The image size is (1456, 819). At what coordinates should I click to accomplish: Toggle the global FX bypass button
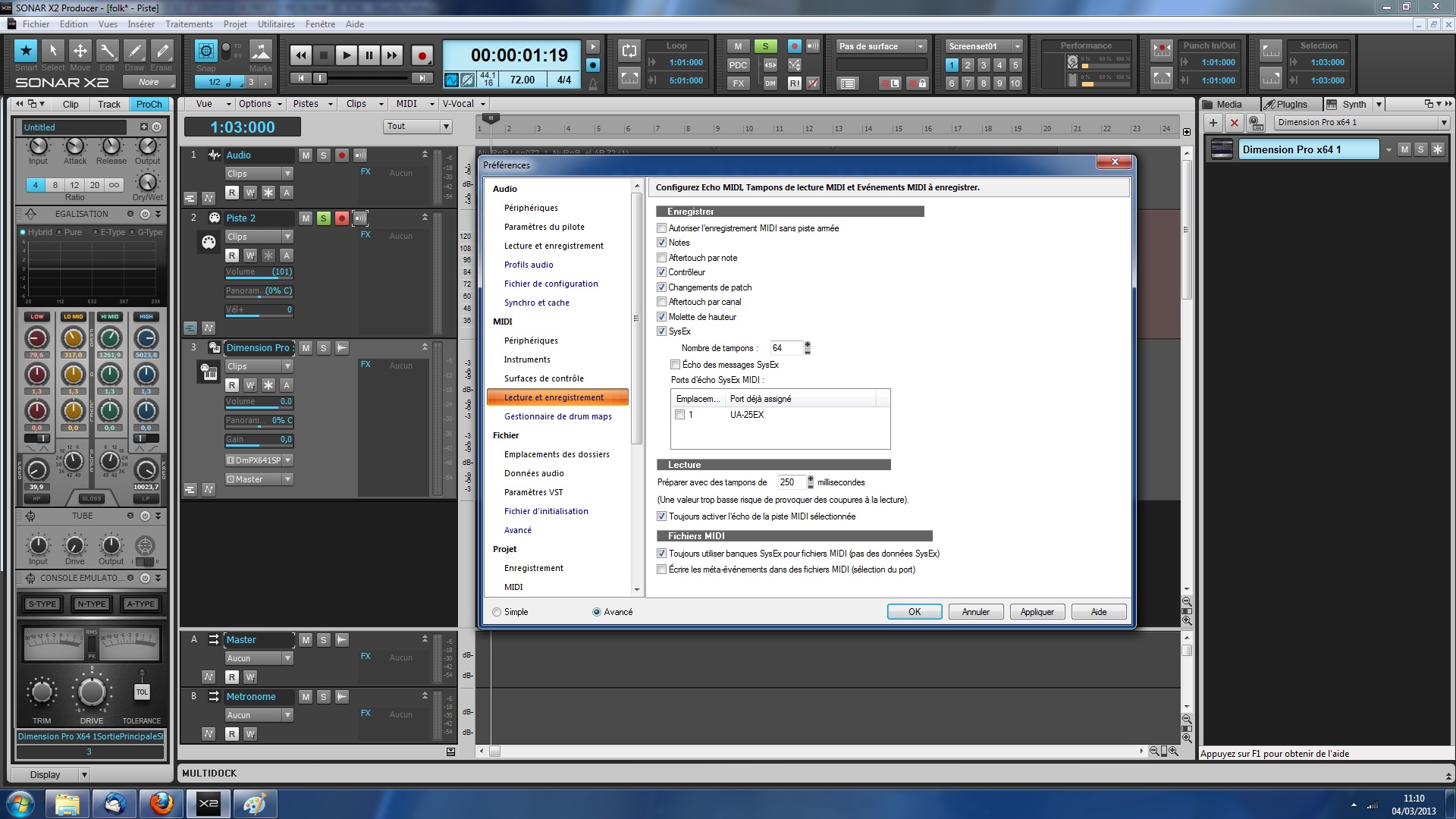(x=738, y=83)
